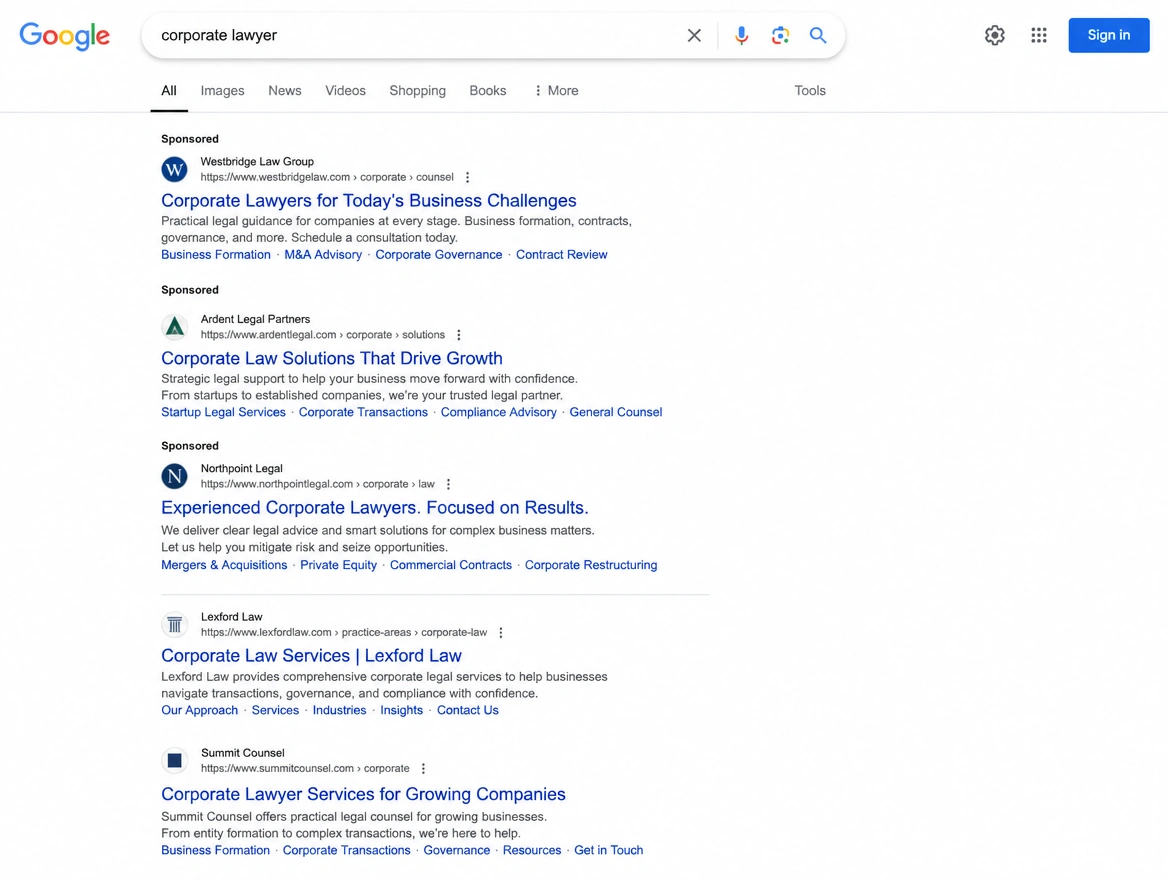Start voice search with microphone icon
This screenshot has width=1168, height=880.
[x=741, y=35]
